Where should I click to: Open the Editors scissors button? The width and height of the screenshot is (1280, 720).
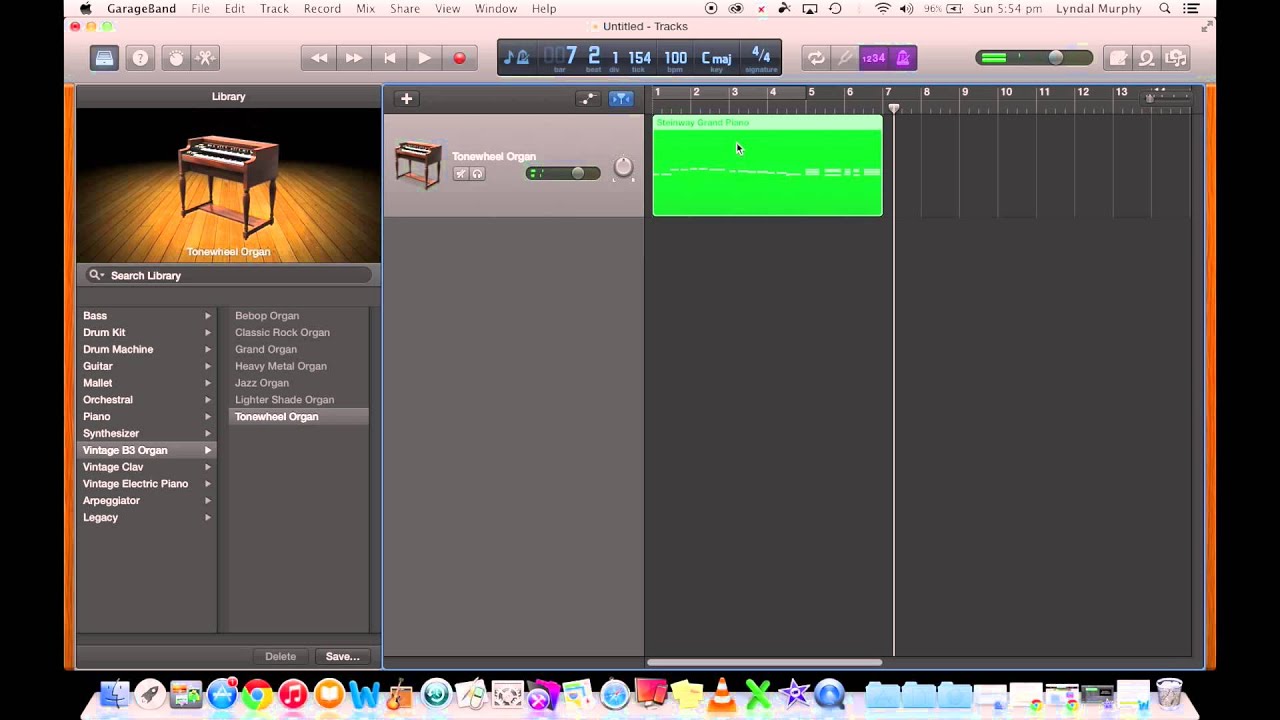click(x=205, y=58)
